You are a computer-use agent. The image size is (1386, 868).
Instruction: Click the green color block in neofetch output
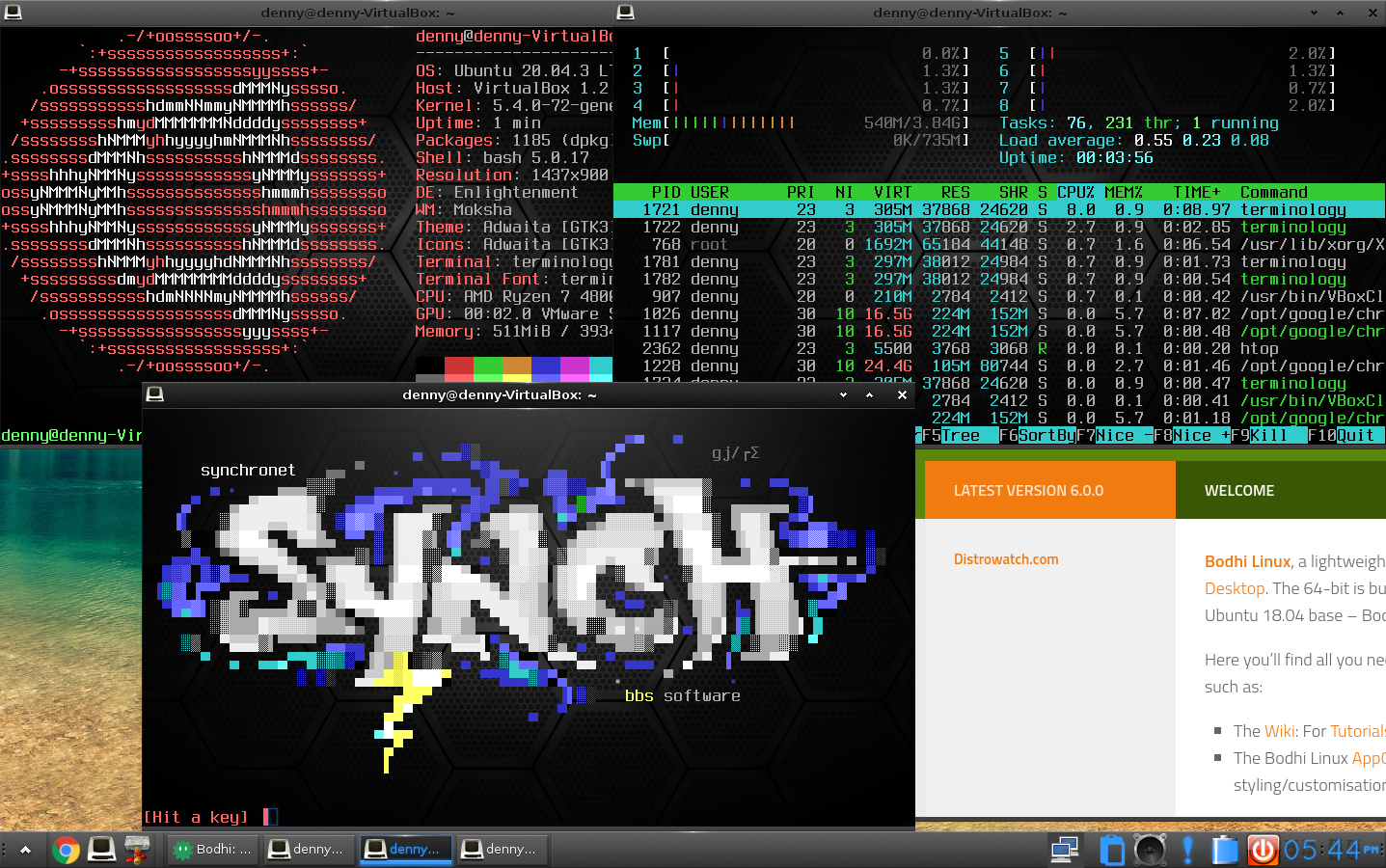click(488, 367)
